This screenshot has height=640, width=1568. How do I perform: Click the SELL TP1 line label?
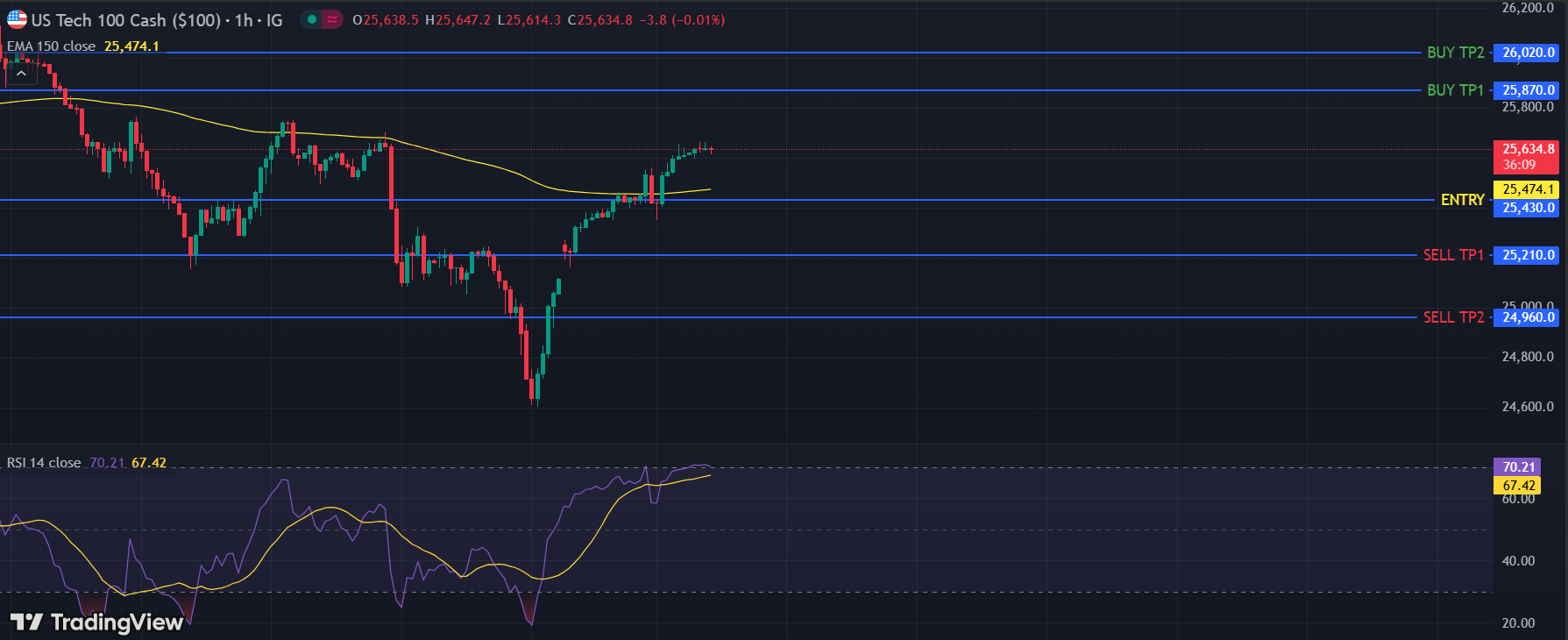1453,255
